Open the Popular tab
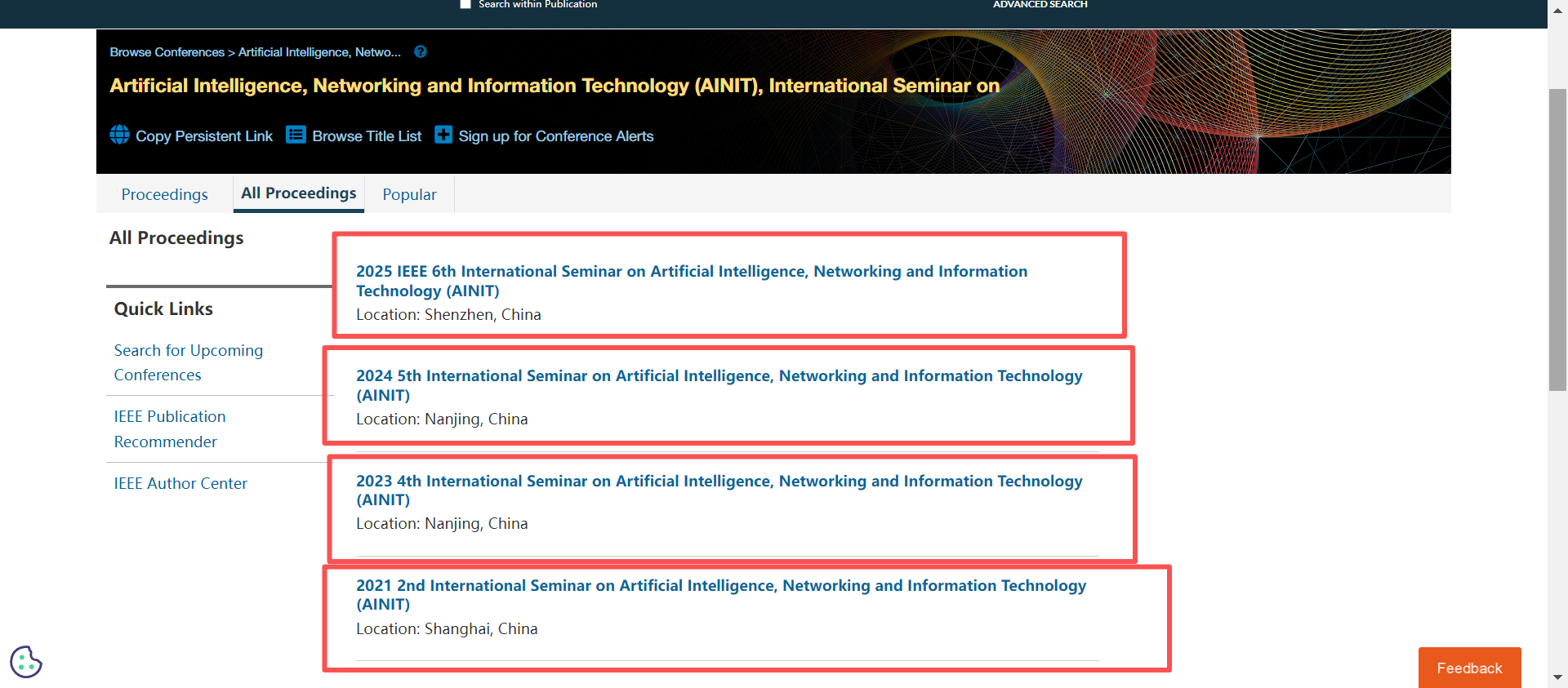1568x688 pixels. [409, 194]
